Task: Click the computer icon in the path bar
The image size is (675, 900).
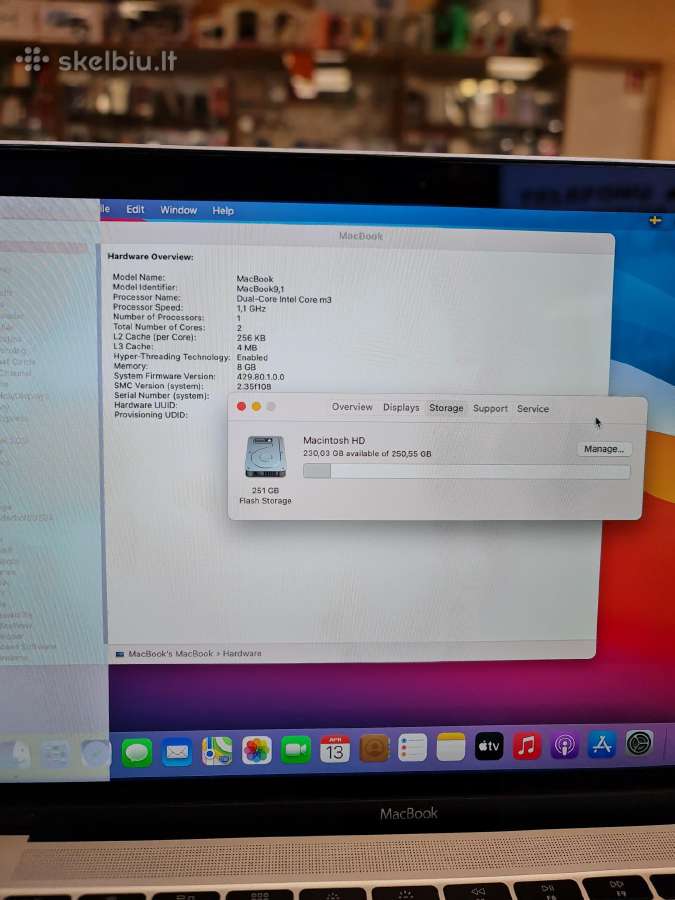Action: [x=119, y=654]
